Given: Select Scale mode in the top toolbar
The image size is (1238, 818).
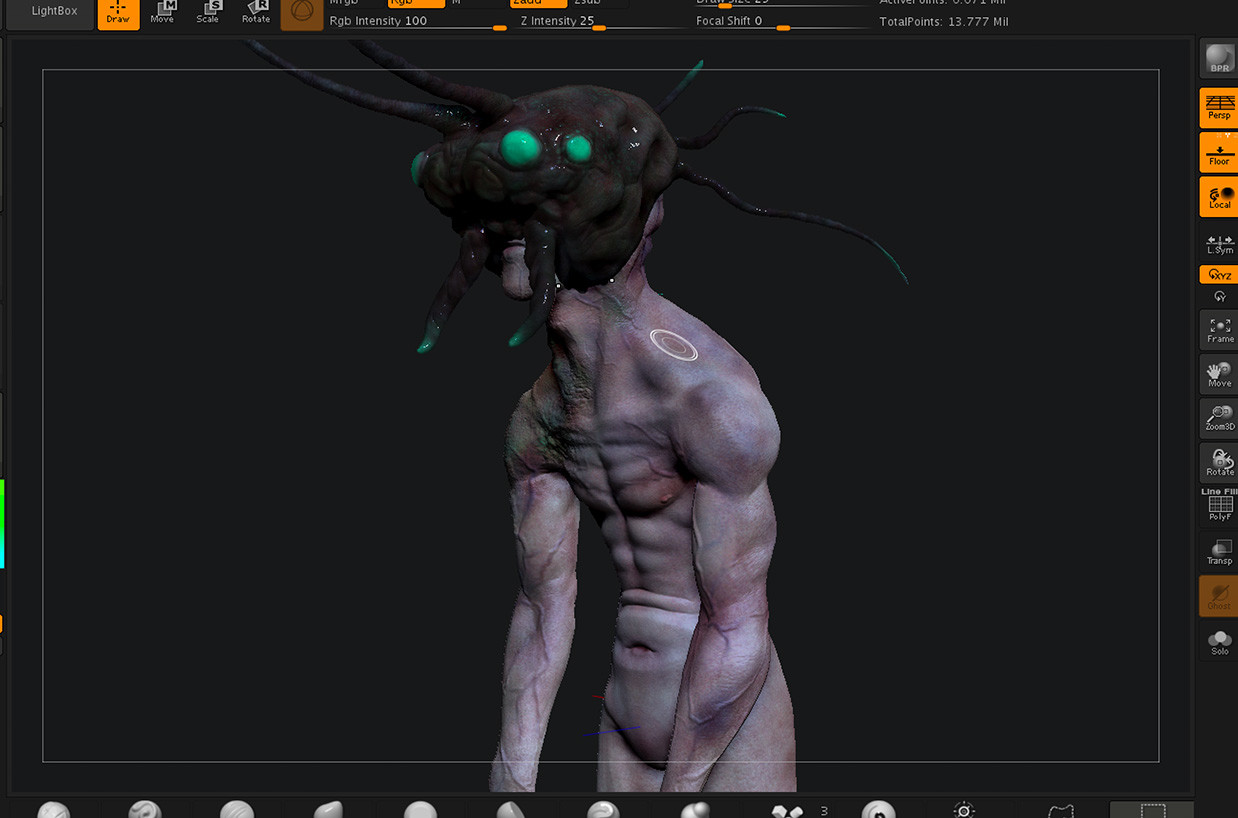Looking at the screenshot, I should 208,14.
